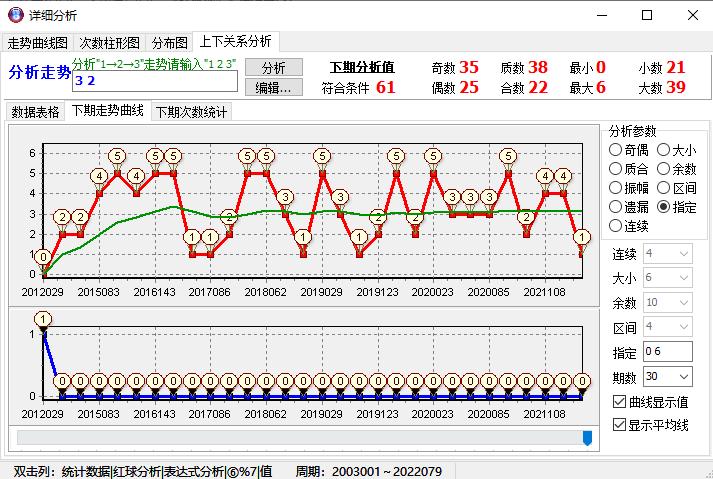
Task: Click the 偶数 value 25
Action: click(469, 87)
